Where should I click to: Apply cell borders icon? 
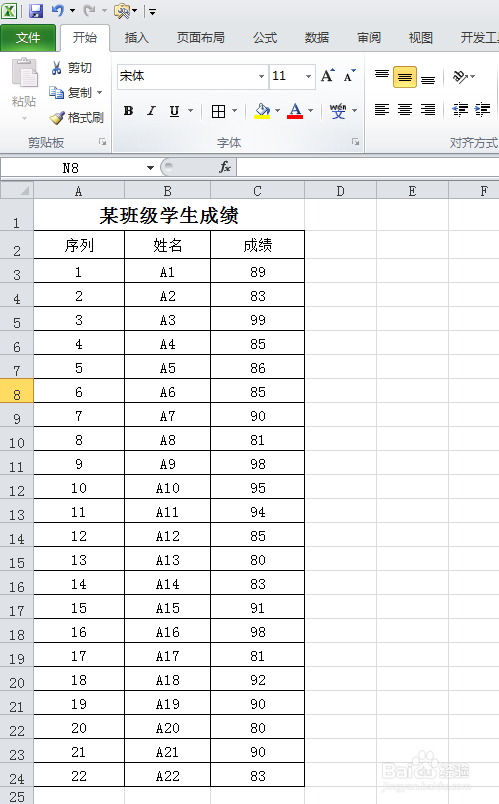(218, 111)
